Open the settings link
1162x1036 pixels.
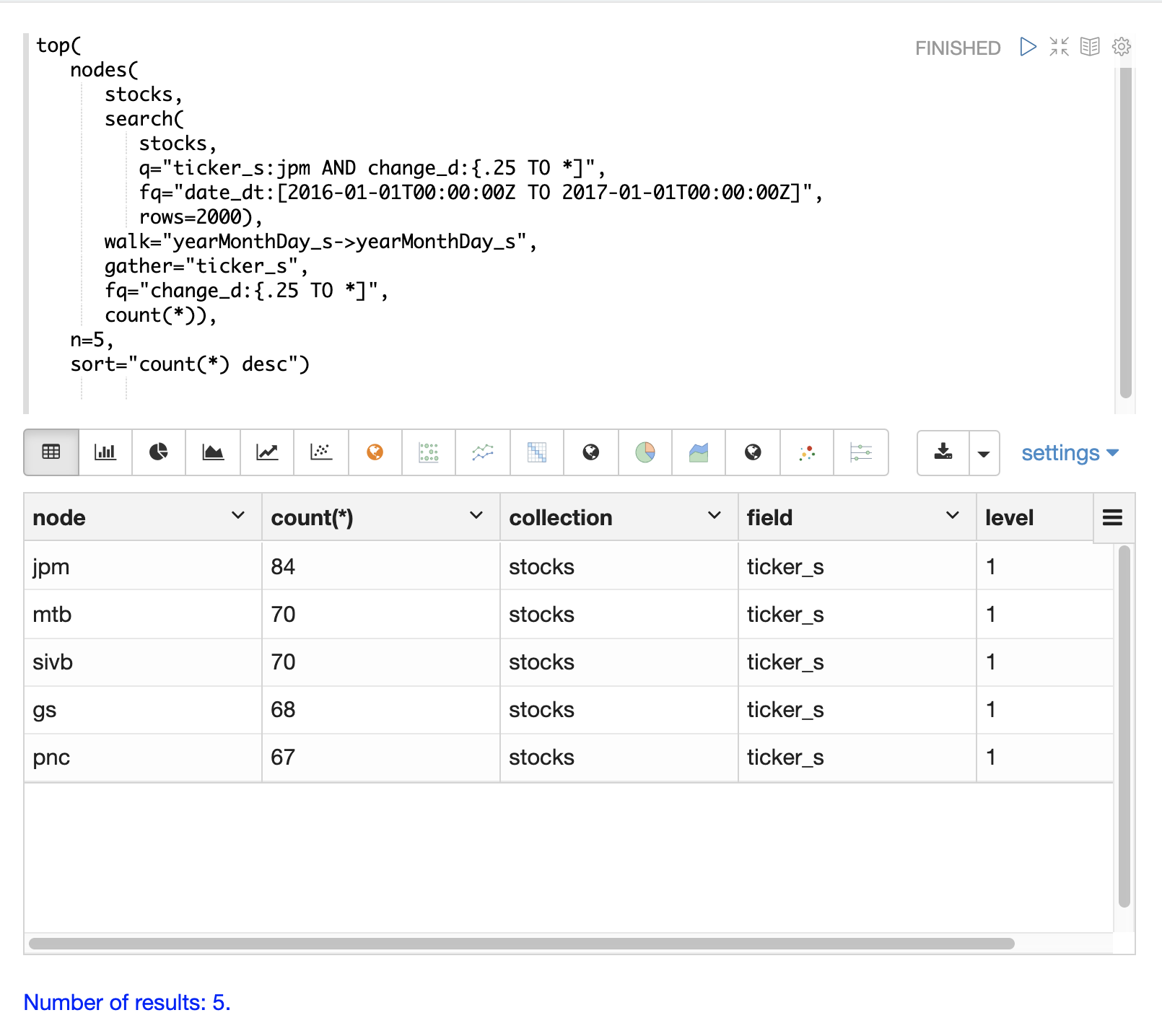click(x=1069, y=453)
